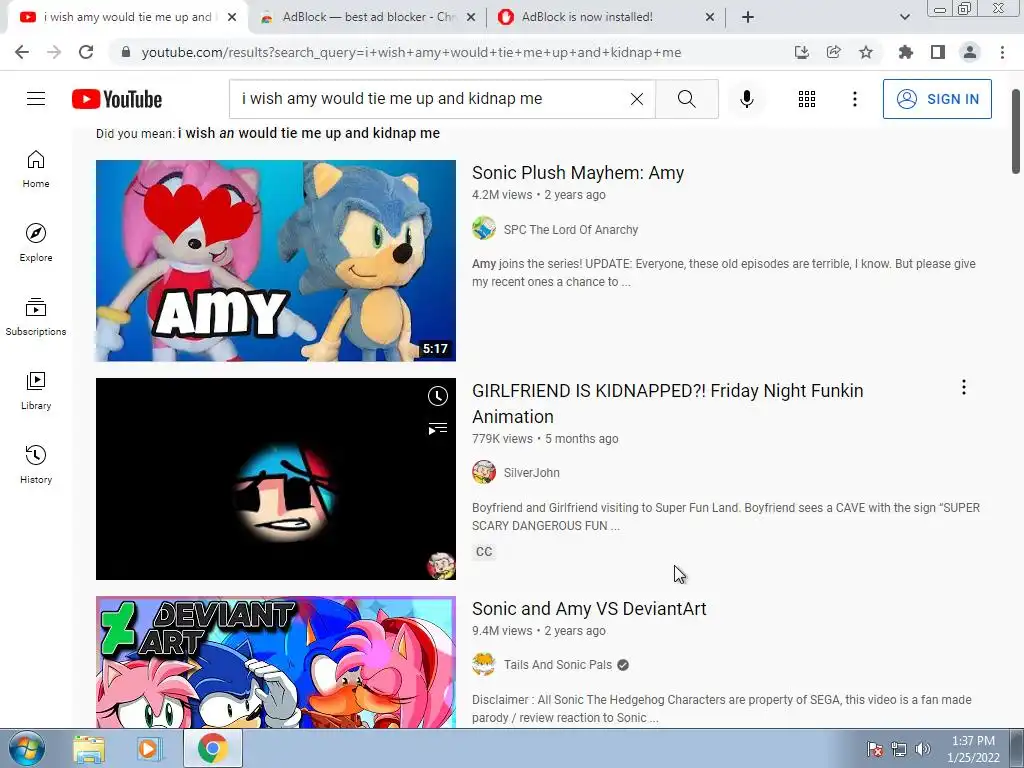Viewport: 1024px width, 768px height.
Task: Open YouTube settings three-dot menu
Action: (x=854, y=99)
